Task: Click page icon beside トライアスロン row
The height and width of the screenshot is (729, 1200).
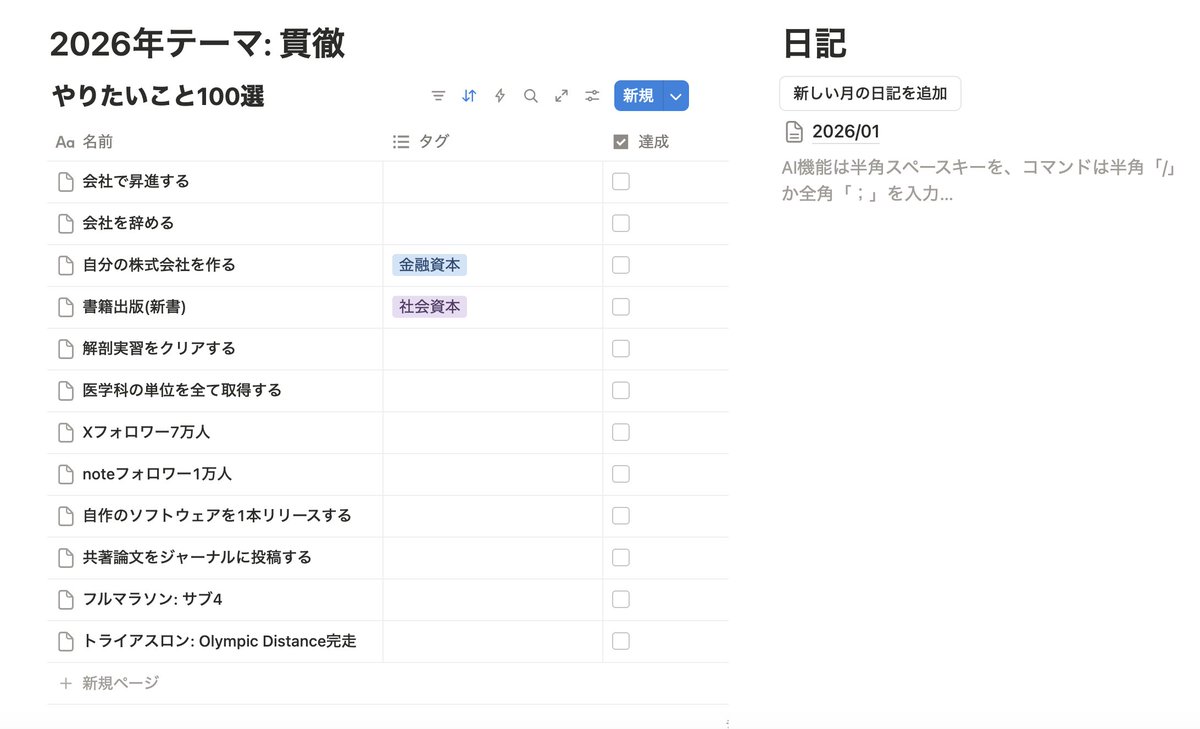Action: [x=66, y=641]
